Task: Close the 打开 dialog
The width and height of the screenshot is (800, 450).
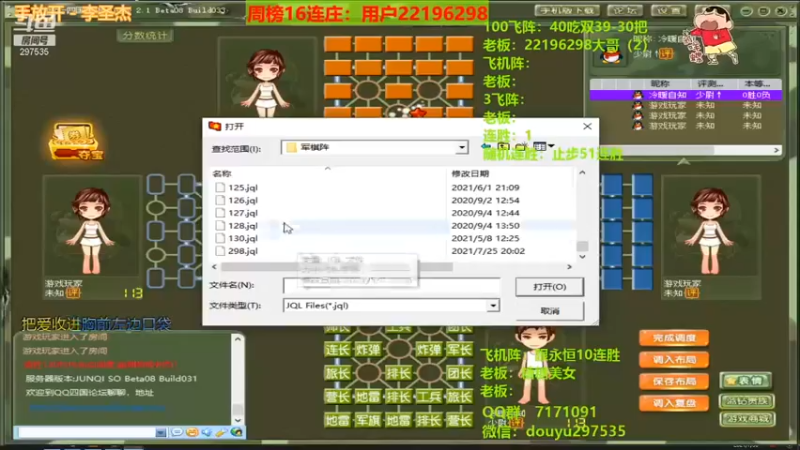Action: click(x=587, y=126)
